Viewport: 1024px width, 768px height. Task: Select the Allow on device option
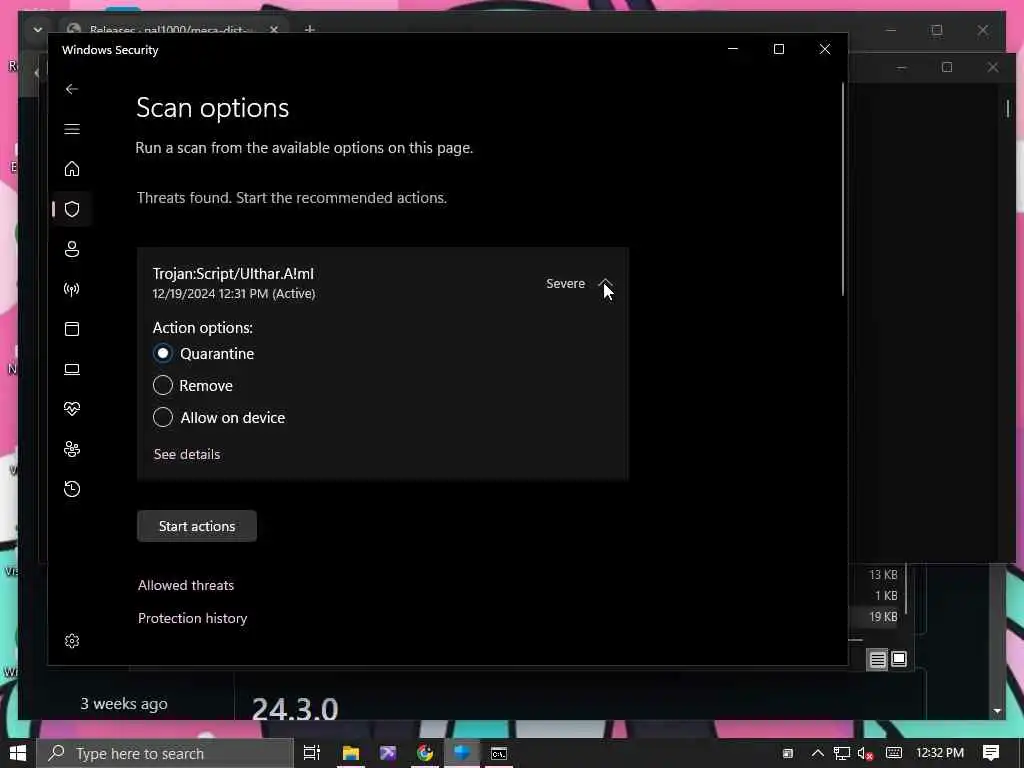click(x=163, y=417)
